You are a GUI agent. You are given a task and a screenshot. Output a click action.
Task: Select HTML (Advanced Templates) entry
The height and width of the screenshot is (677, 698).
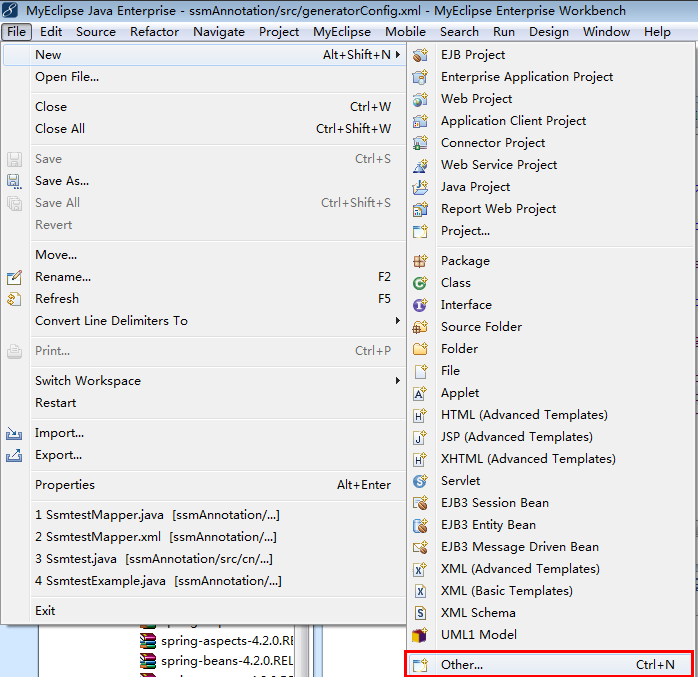click(x=551, y=415)
